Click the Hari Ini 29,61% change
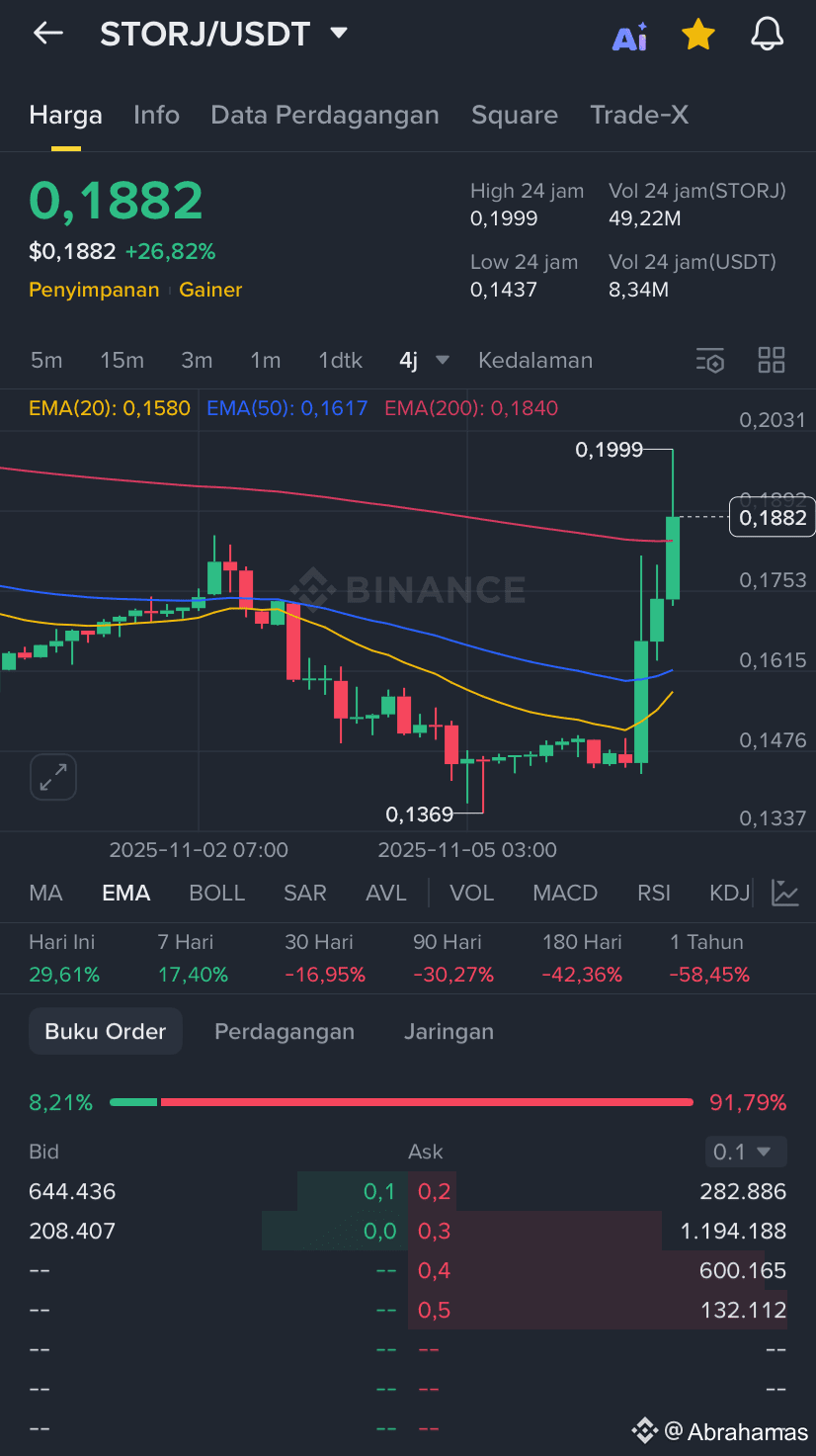The image size is (816, 1456). pyautogui.click(x=64, y=975)
